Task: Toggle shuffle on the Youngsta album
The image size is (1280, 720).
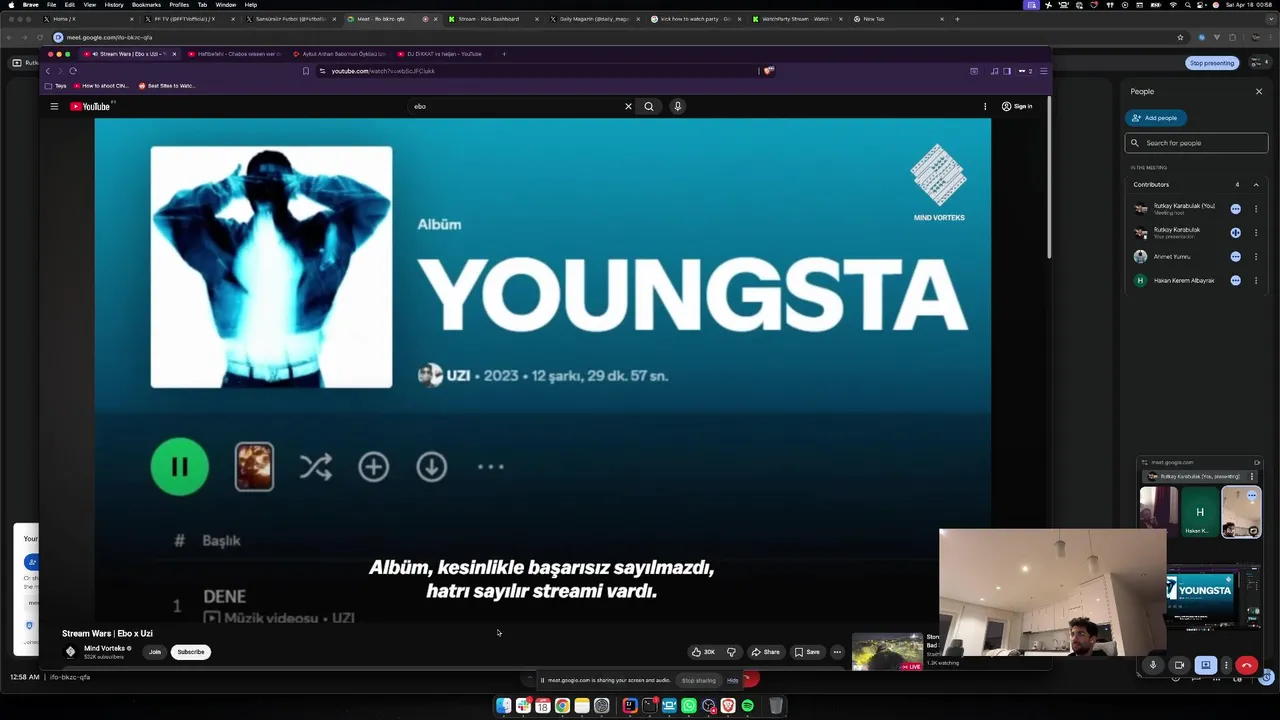Action: [x=315, y=466]
